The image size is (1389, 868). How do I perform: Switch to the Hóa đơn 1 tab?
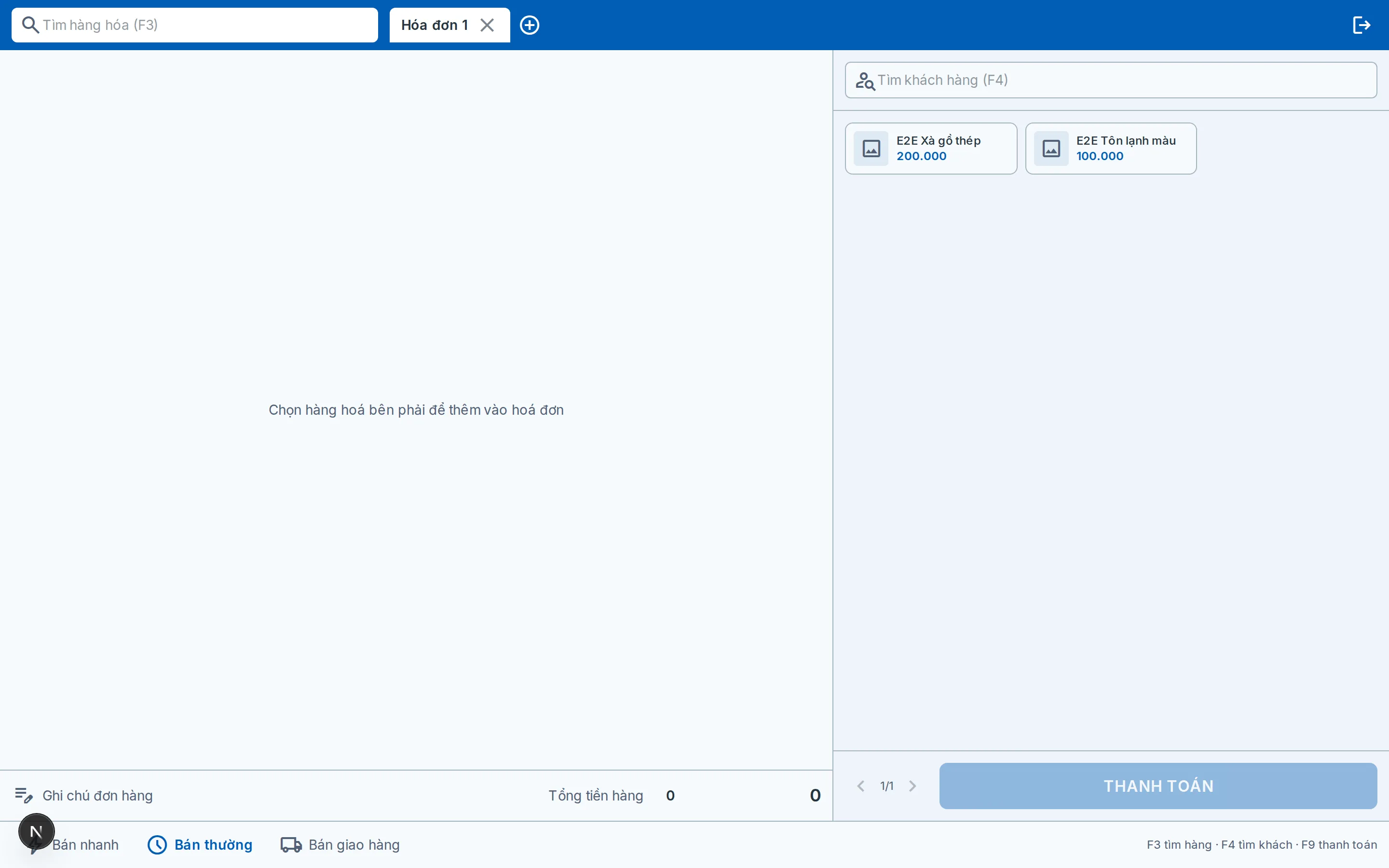[x=435, y=25]
